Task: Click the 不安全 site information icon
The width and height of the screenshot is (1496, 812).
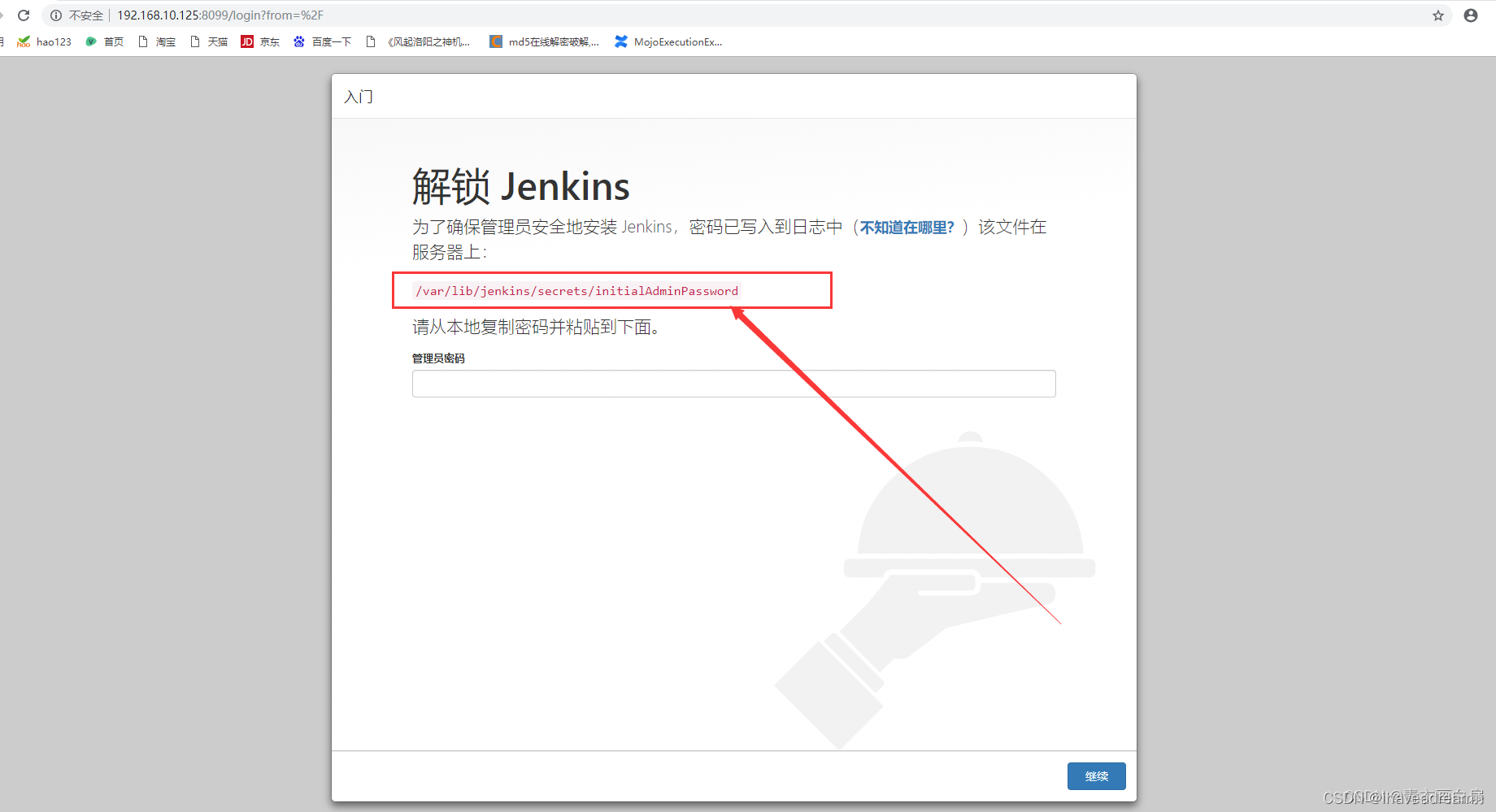Action: click(54, 15)
